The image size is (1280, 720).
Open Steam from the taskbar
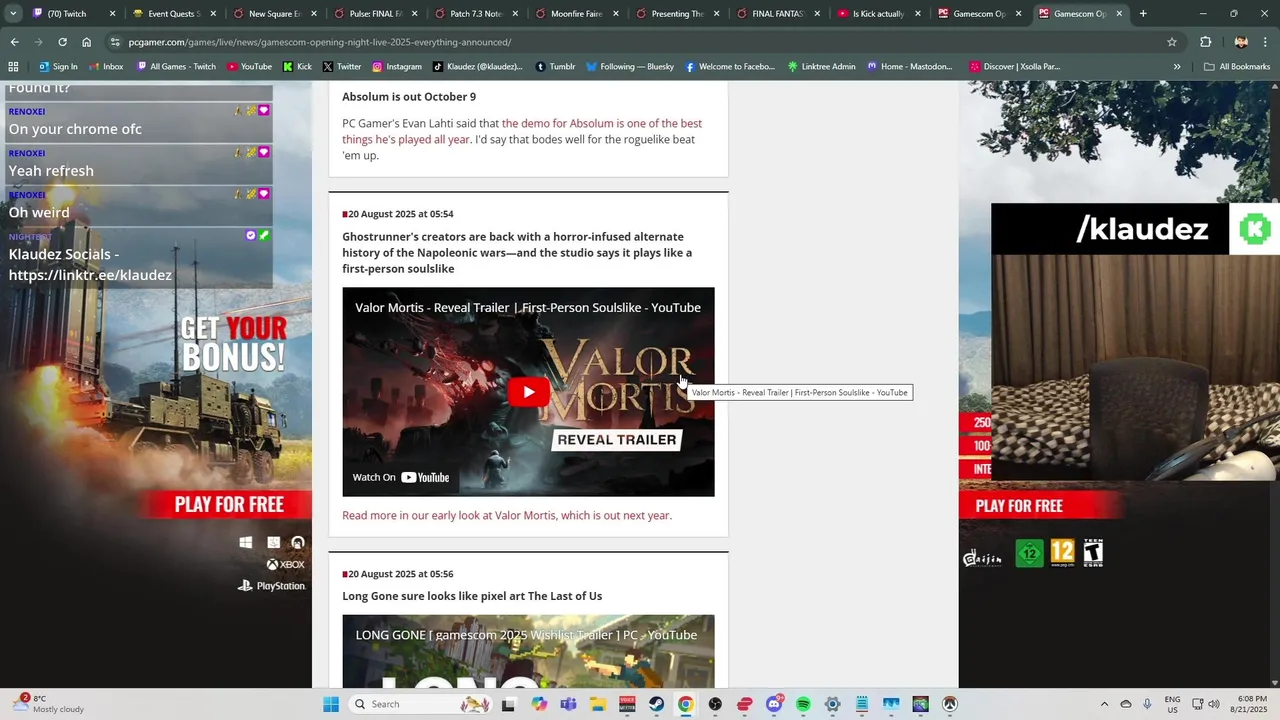click(656, 704)
